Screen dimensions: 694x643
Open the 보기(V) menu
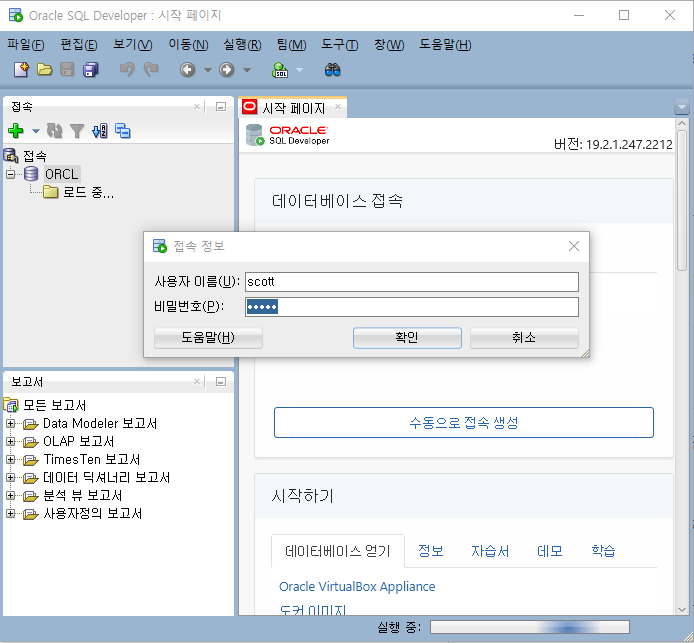[132, 45]
